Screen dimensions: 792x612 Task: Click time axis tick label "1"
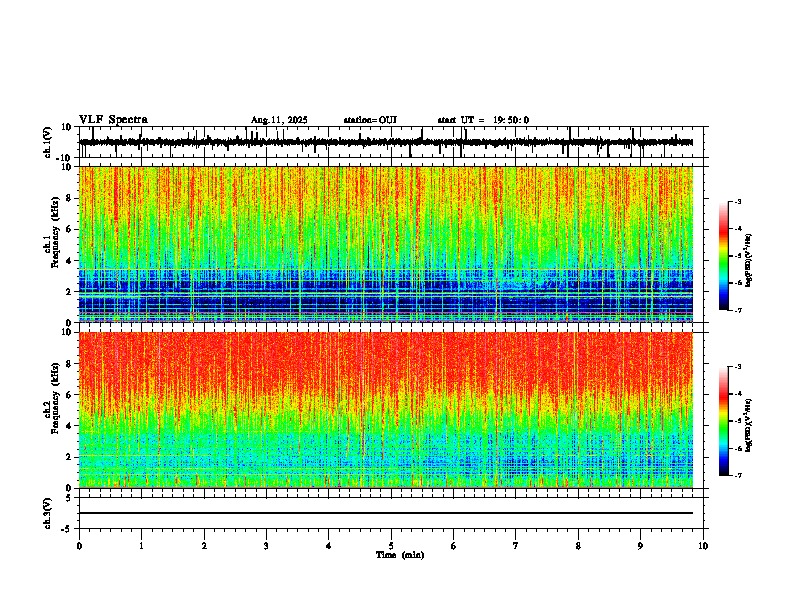141,546
